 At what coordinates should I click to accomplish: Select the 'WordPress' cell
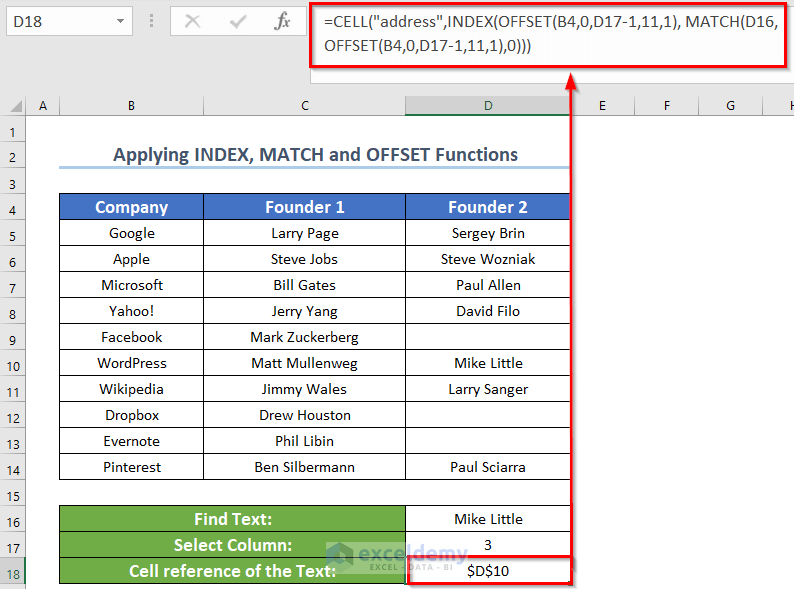131,363
